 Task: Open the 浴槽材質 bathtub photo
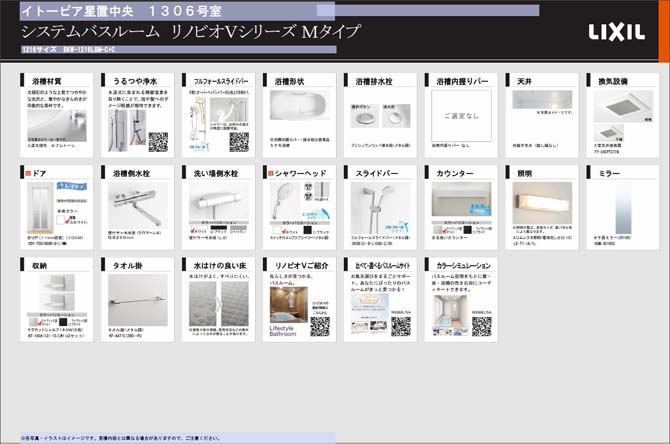pos(57,126)
